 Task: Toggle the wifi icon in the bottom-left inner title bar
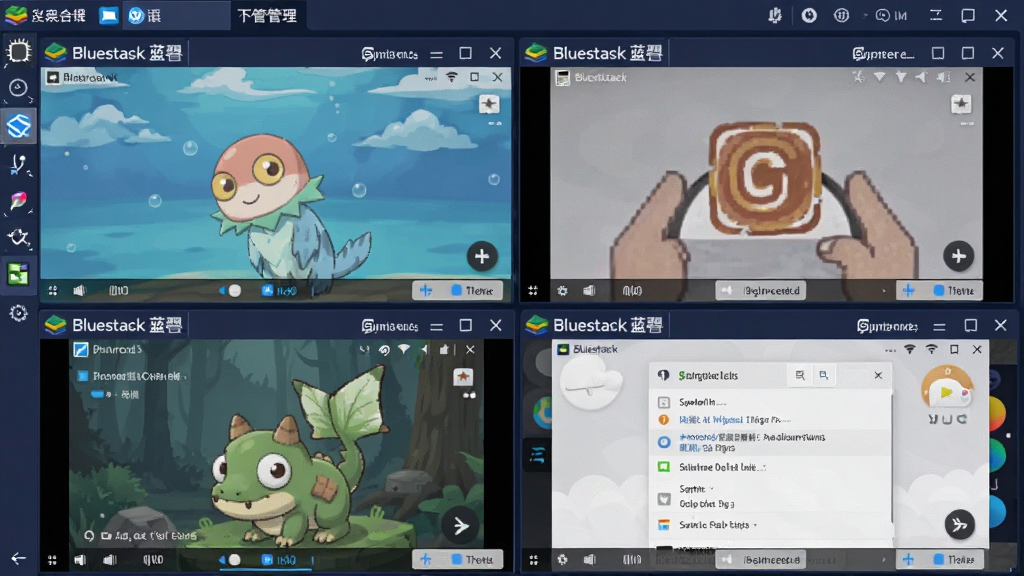(x=404, y=349)
